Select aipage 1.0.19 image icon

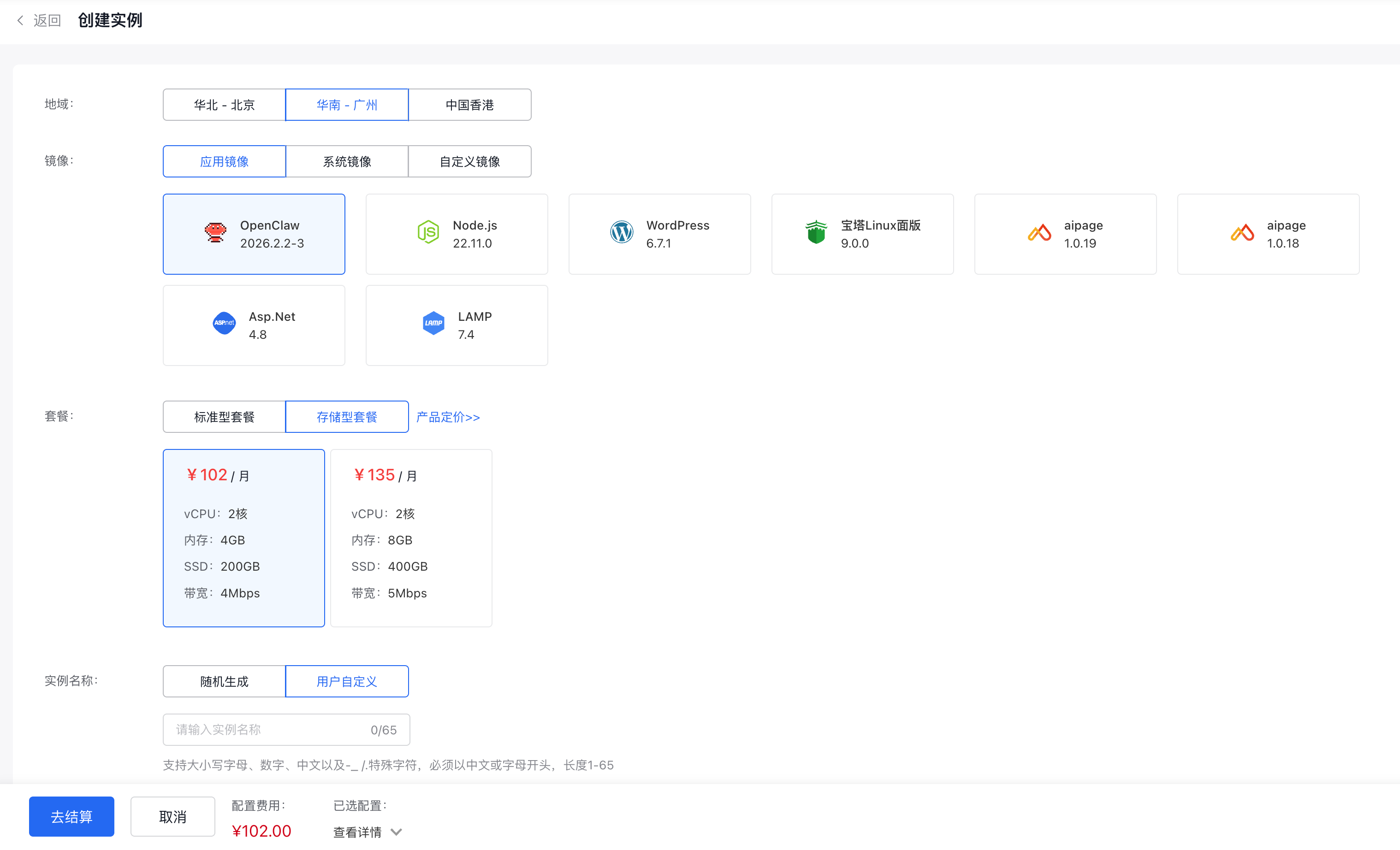(x=1039, y=233)
